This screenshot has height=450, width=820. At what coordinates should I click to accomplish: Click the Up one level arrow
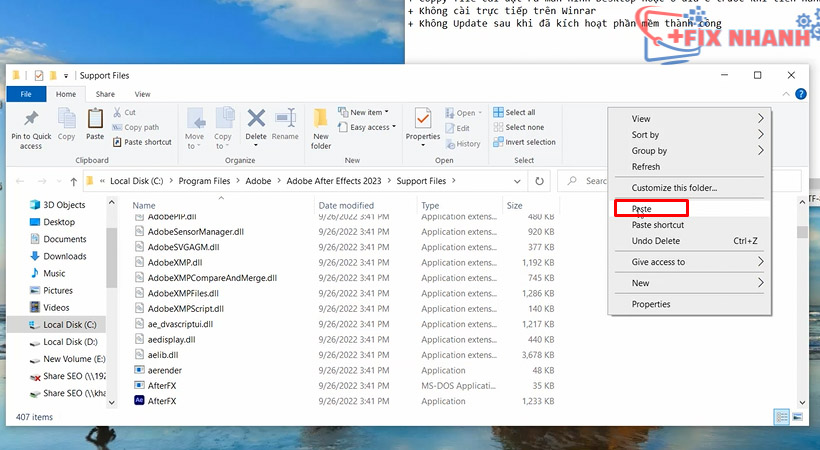click(x=74, y=181)
